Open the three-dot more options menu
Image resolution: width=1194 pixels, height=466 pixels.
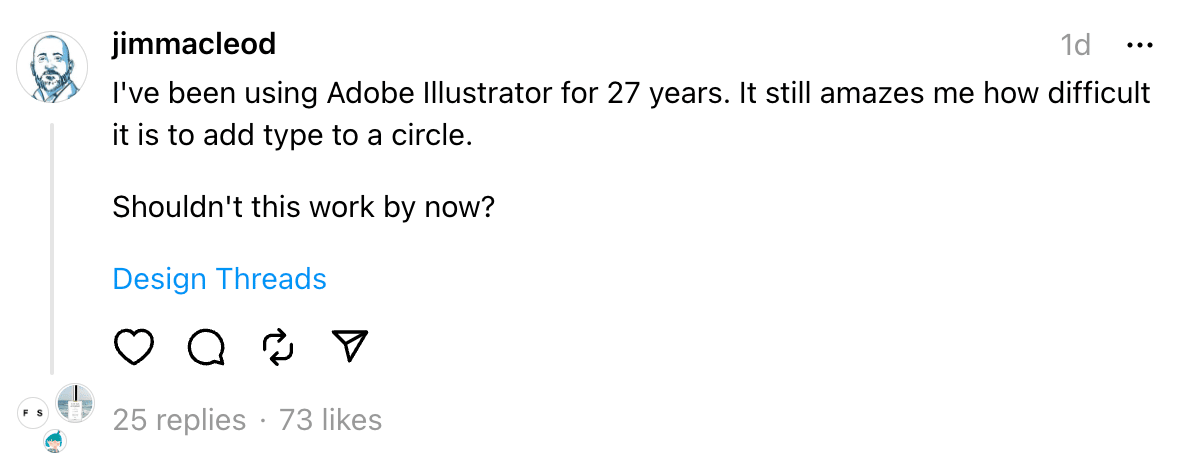(x=1139, y=45)
